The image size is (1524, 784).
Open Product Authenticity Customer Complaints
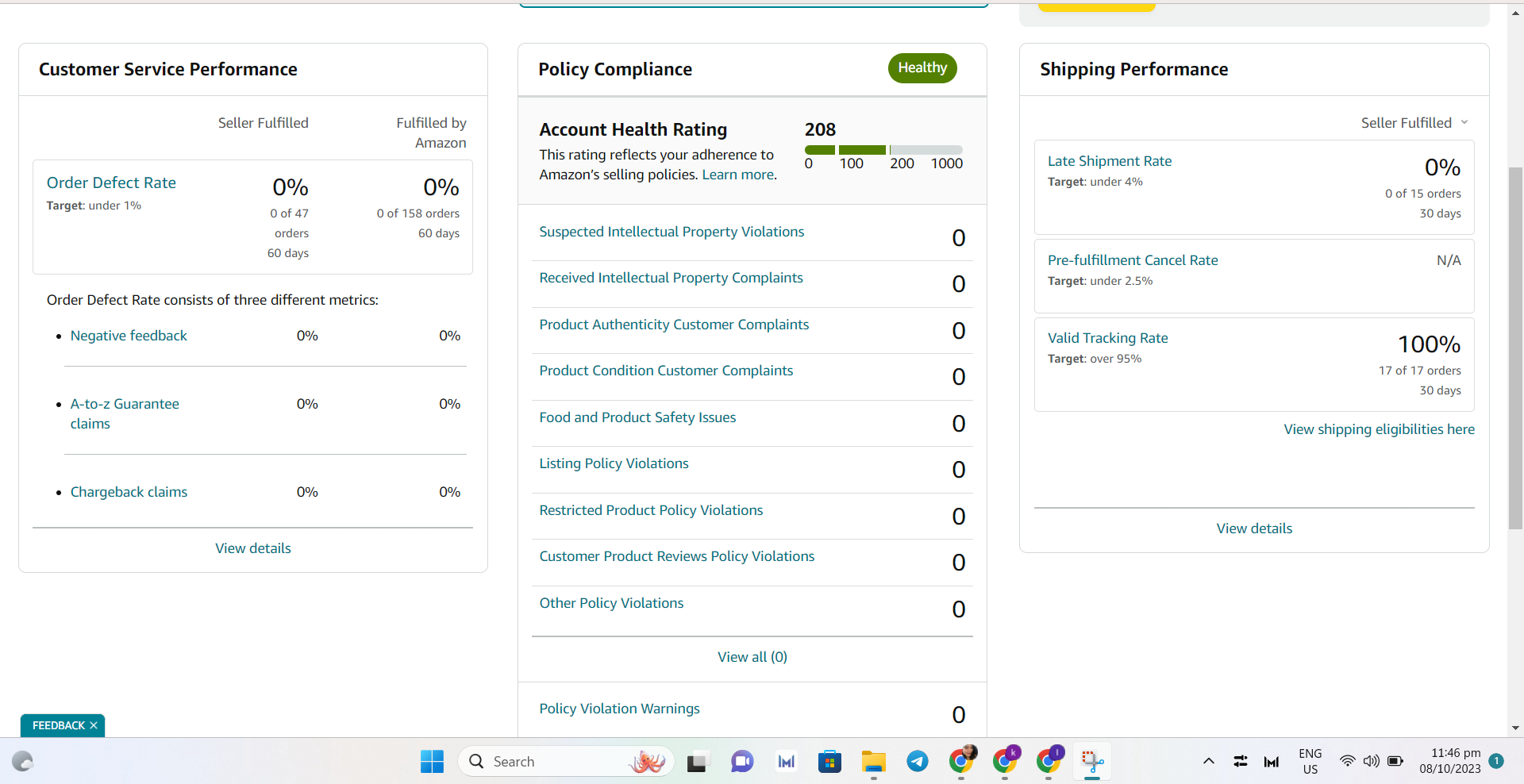click(x=674, y=325)
